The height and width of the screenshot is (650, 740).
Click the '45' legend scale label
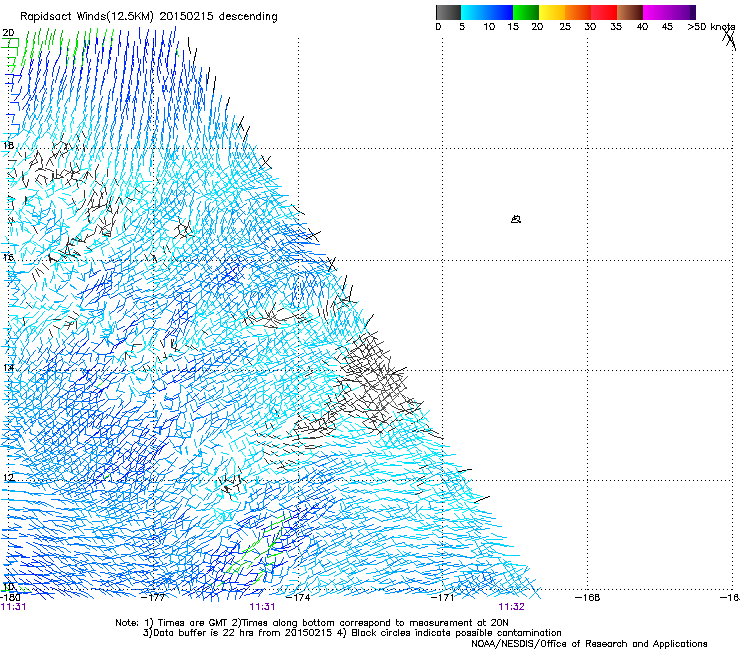[x=667, y=26]
